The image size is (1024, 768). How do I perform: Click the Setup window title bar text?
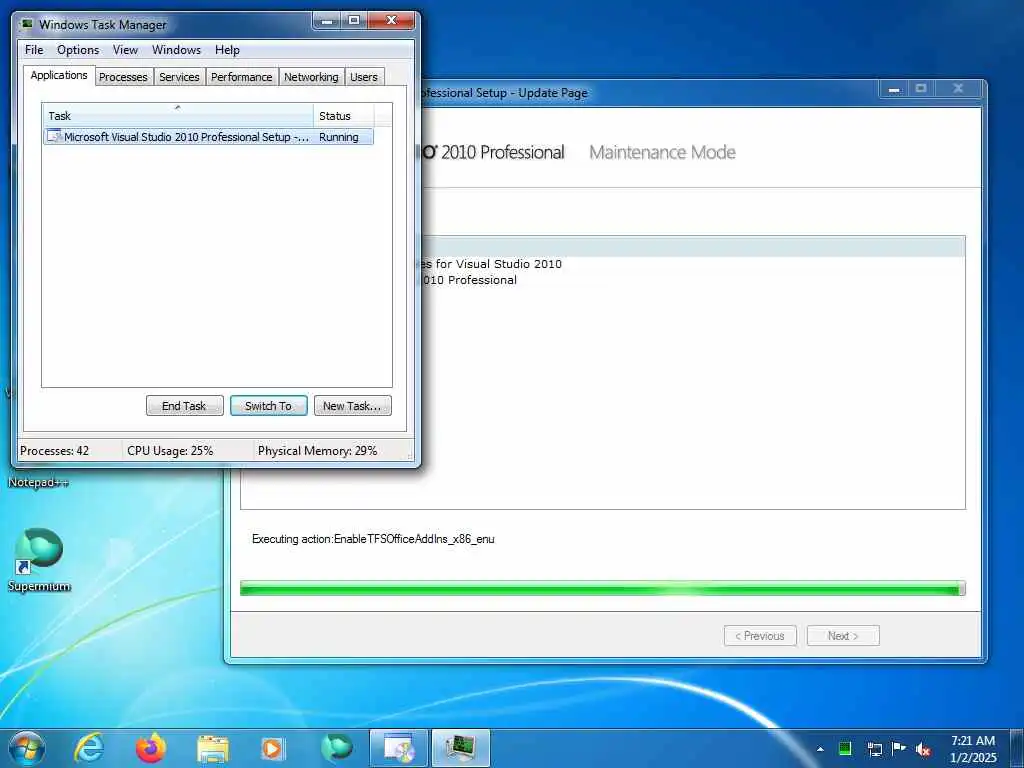tap(504, 93)
